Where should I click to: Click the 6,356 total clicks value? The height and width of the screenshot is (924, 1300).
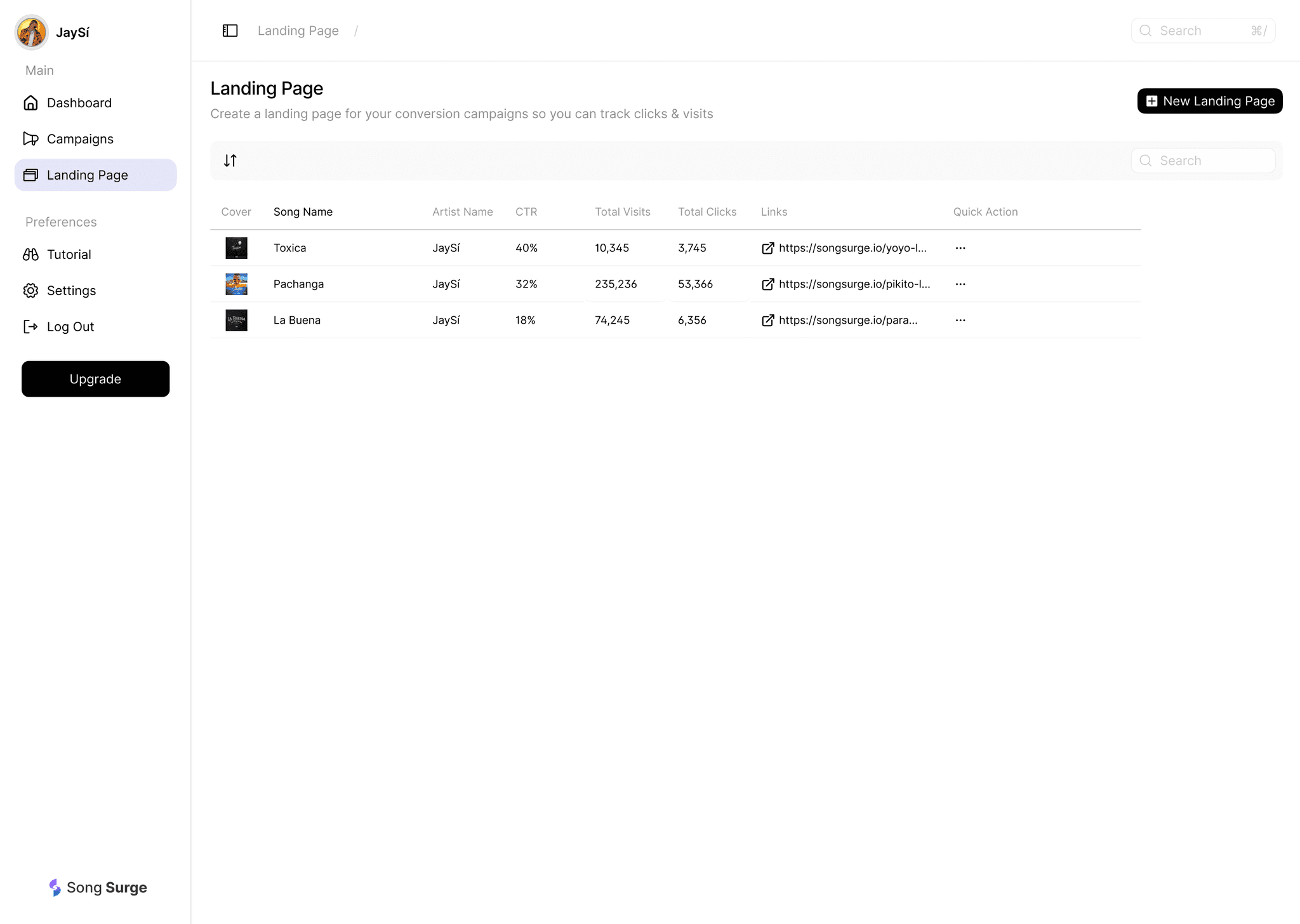tap(692, 320)
